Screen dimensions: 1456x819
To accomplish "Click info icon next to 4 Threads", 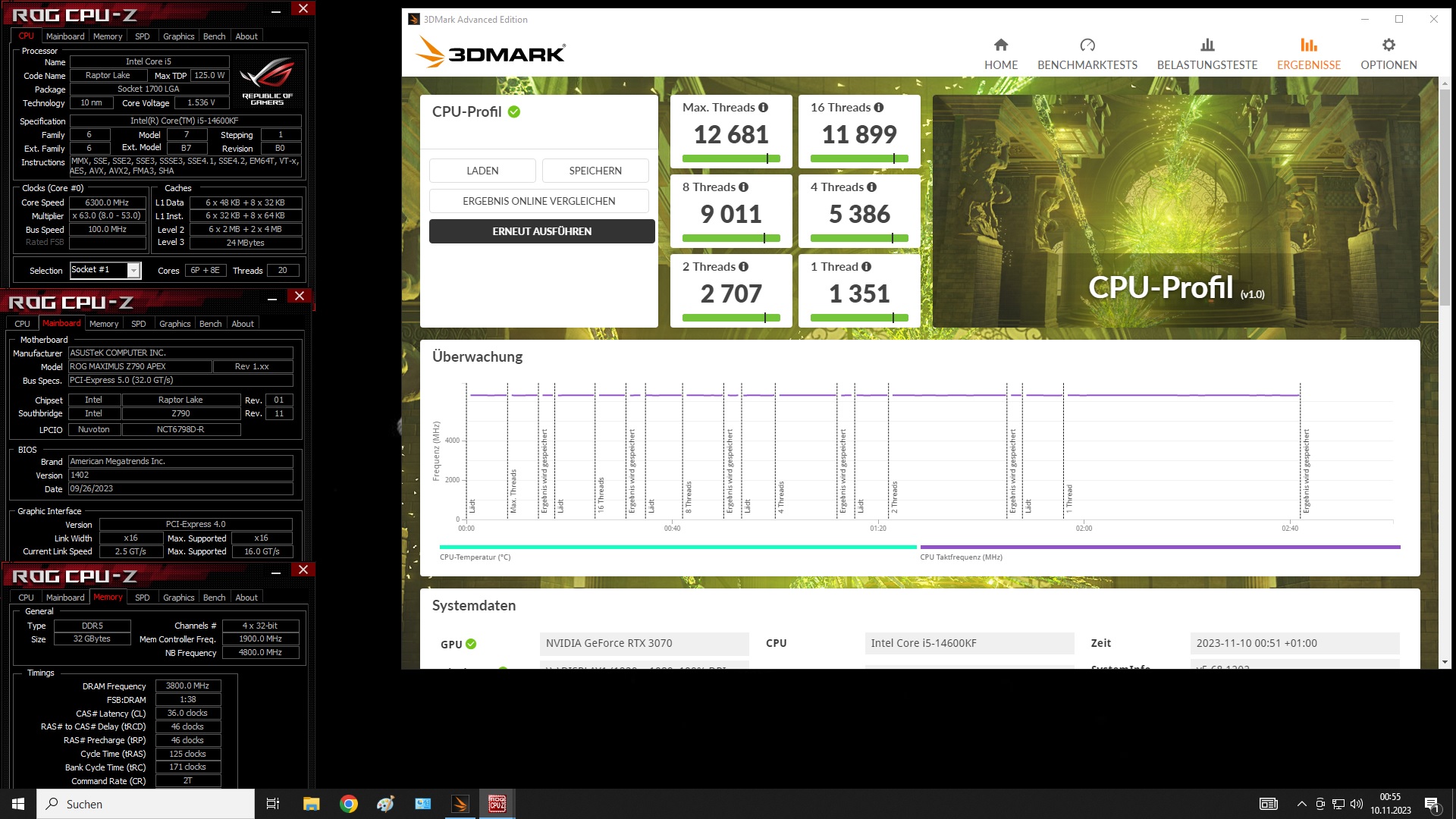I will pyautogui.click(x=871, y=187).
